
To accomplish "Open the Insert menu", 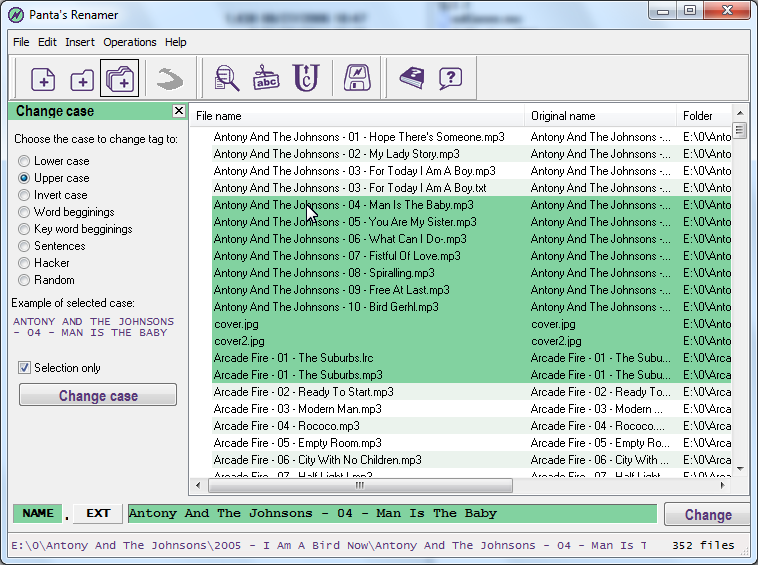I will click(80, 42).
